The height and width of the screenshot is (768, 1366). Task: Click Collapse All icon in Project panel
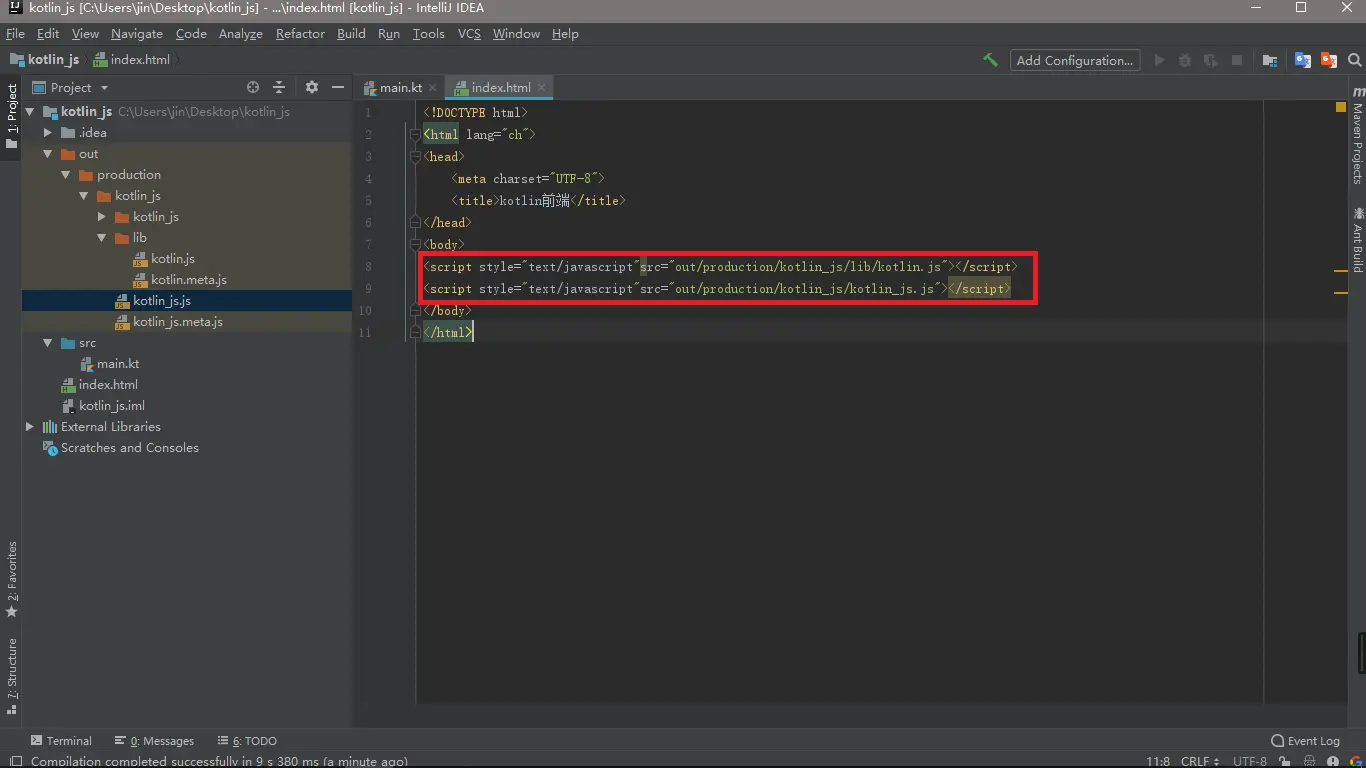pos(279,87)
